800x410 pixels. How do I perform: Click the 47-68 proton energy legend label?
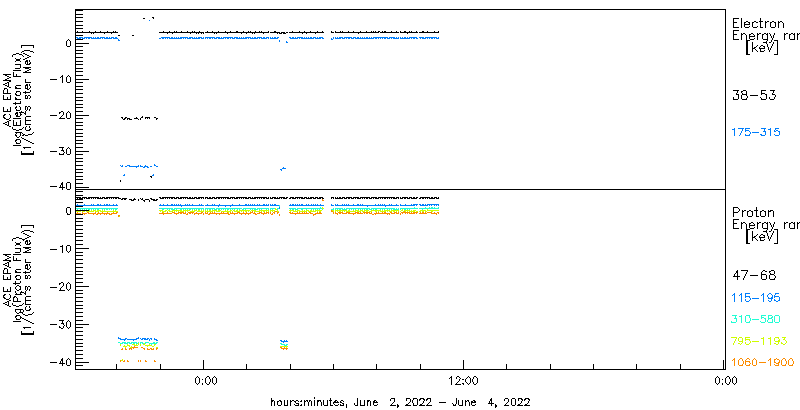pos(754,276)
